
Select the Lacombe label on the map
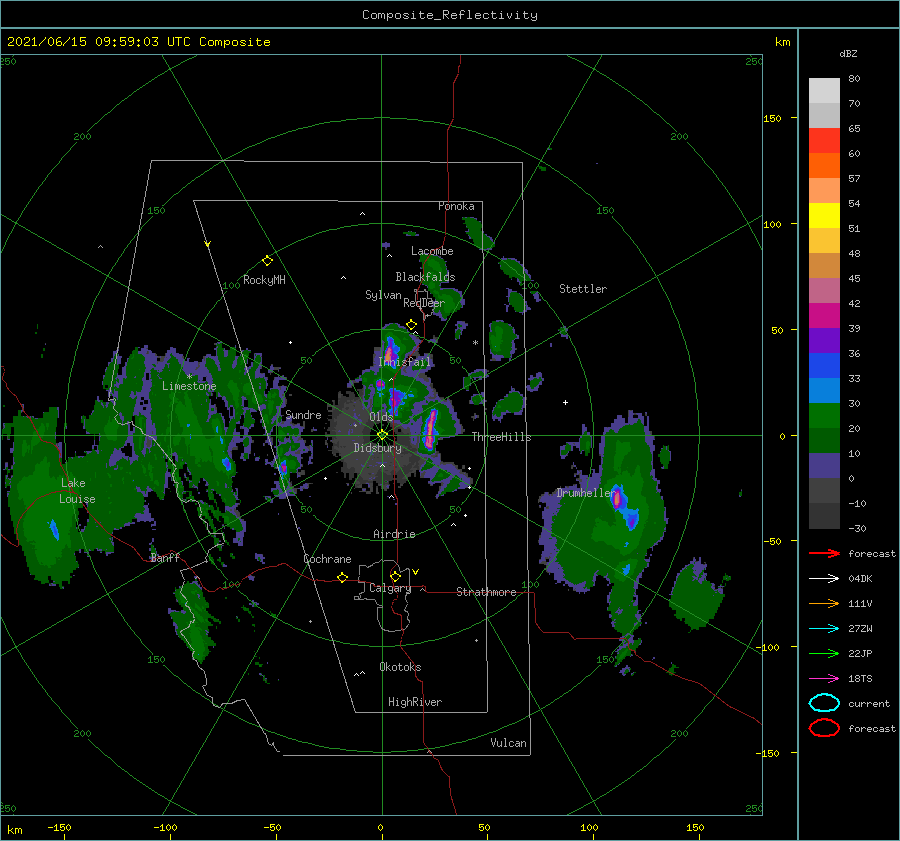pyautogui.click(x=432, y=251)
